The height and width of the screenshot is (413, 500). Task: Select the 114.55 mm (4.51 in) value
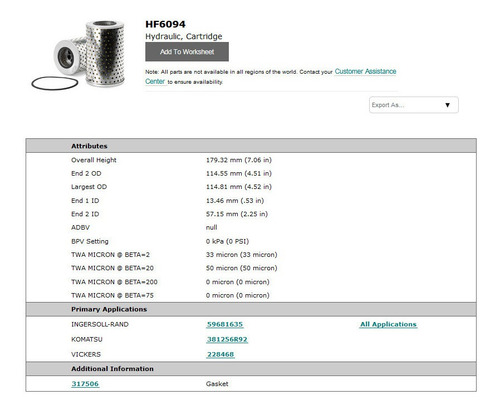(x=239, y=173)
